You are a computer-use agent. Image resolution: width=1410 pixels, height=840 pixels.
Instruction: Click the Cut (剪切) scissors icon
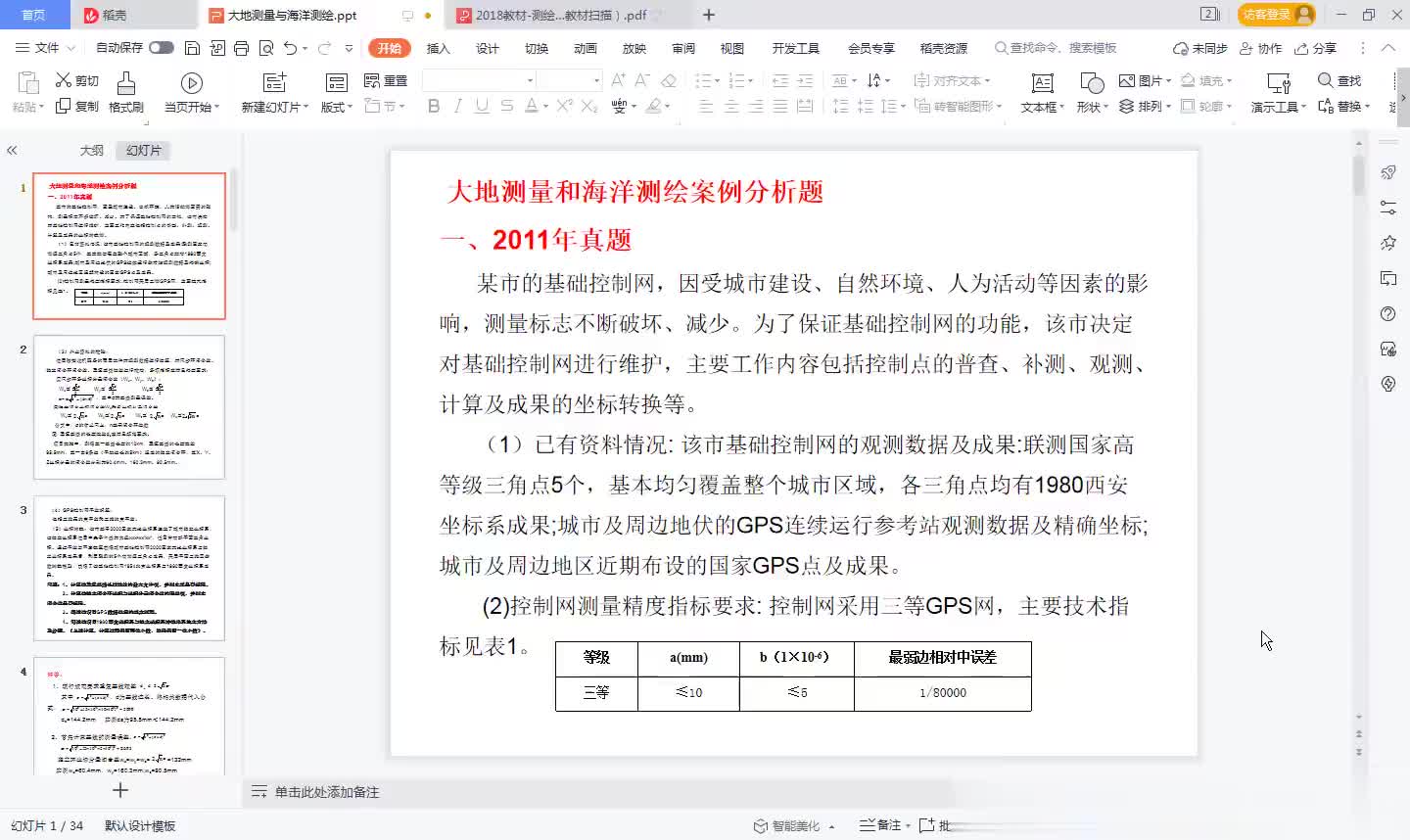click(65, 80)
